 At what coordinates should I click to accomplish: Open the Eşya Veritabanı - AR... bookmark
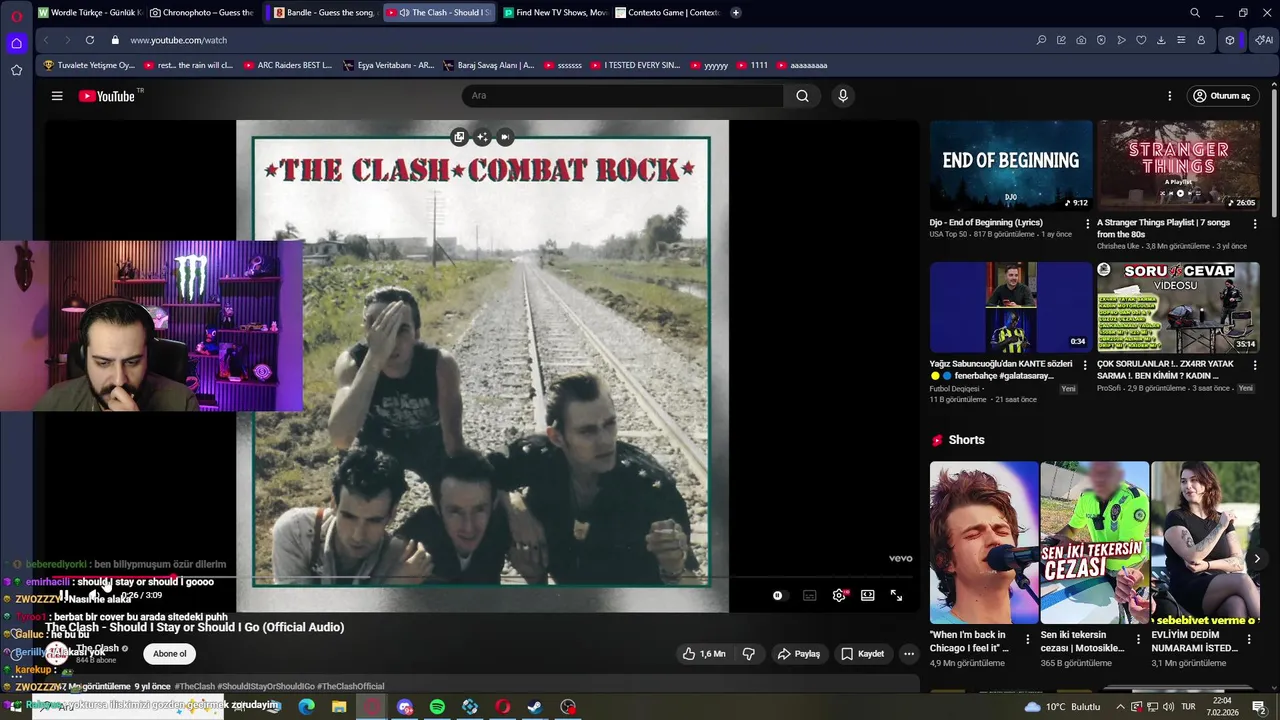click(x=389, y=65)
